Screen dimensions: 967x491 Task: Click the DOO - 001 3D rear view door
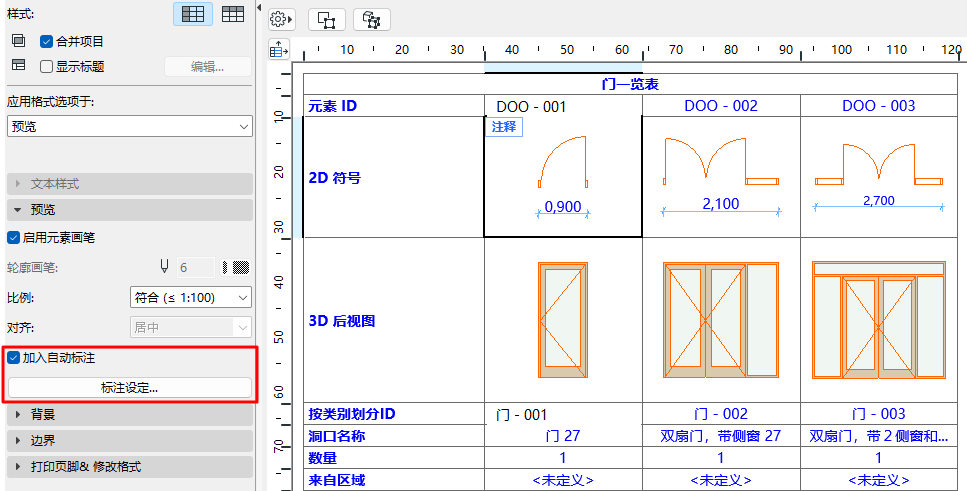tap(562, 320)
